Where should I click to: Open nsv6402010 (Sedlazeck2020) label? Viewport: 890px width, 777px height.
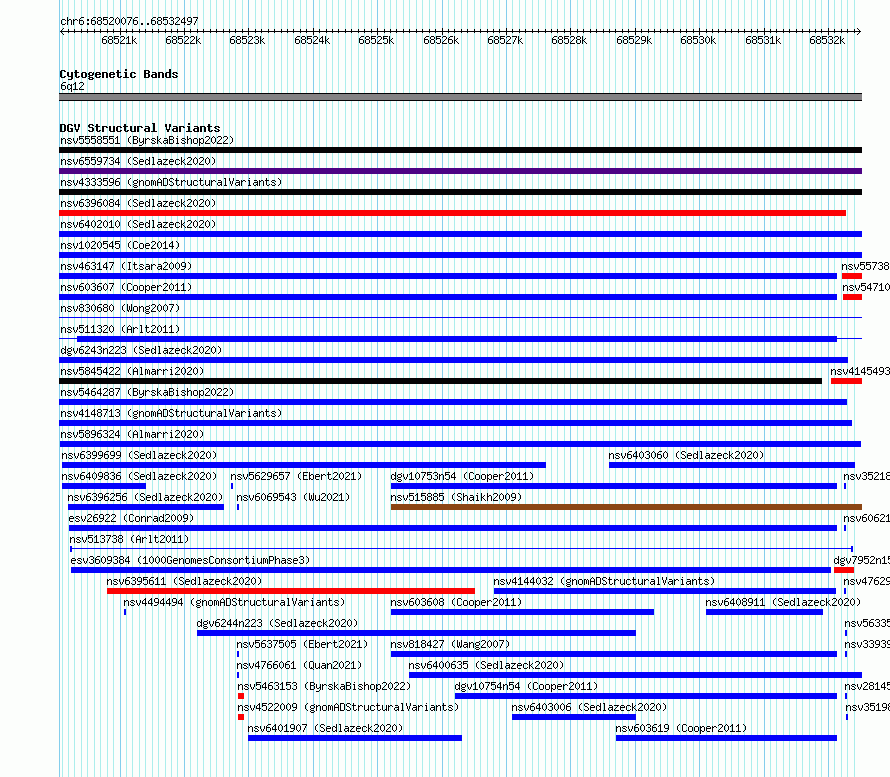pyautogui.click(x=138, y=224)
